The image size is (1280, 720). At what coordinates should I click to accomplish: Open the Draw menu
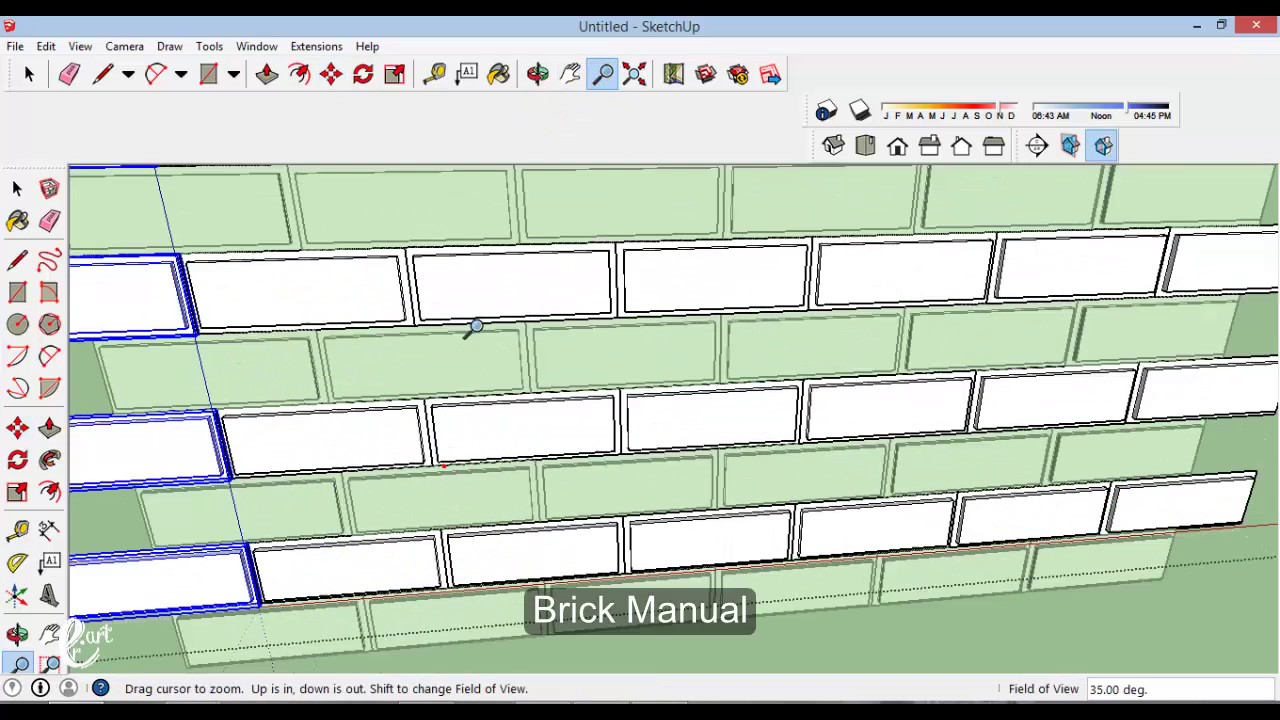[169, 46]
